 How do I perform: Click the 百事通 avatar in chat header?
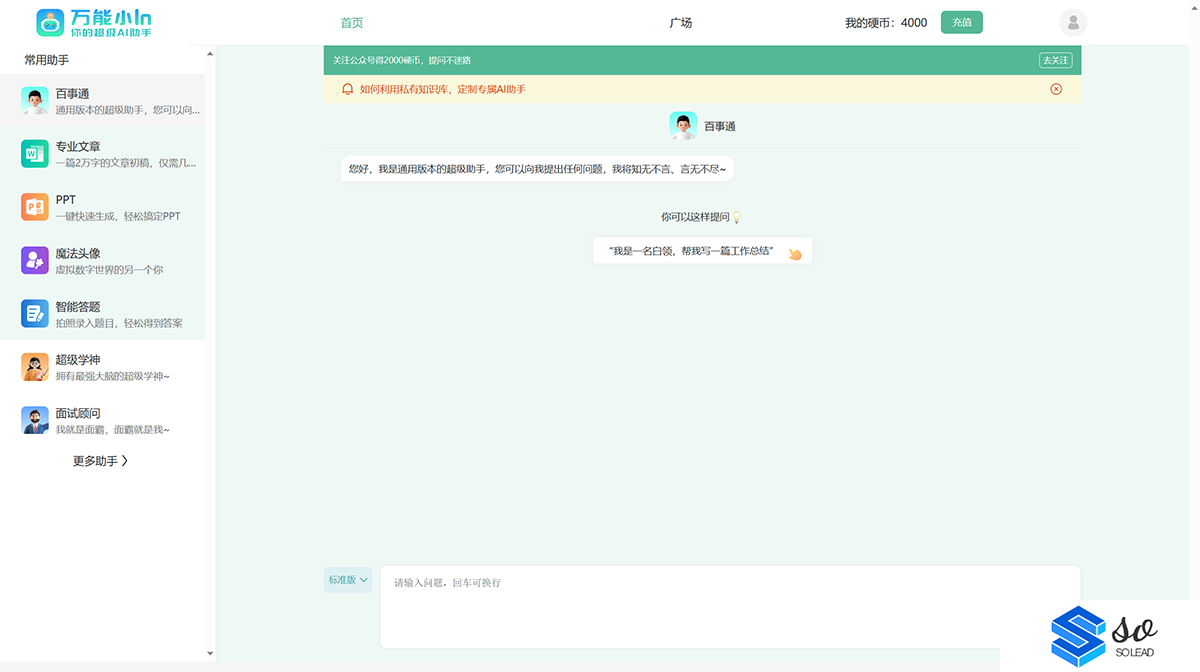pos(683,126)
